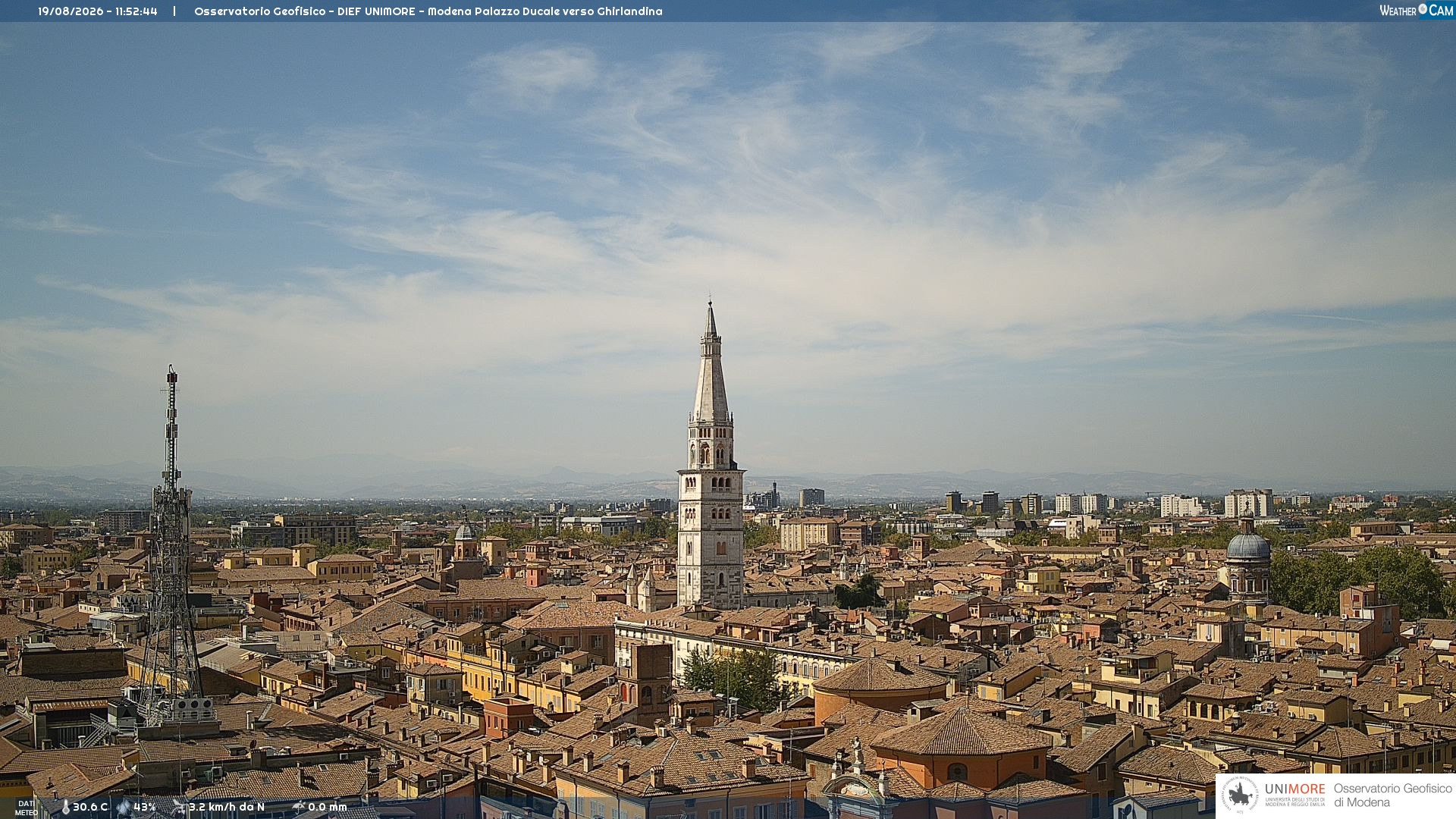The height and width of the screenshot is (819, 1456).
Task: Click the camera lens in WeatherCam logo
Action: [x=1423, y=9]
